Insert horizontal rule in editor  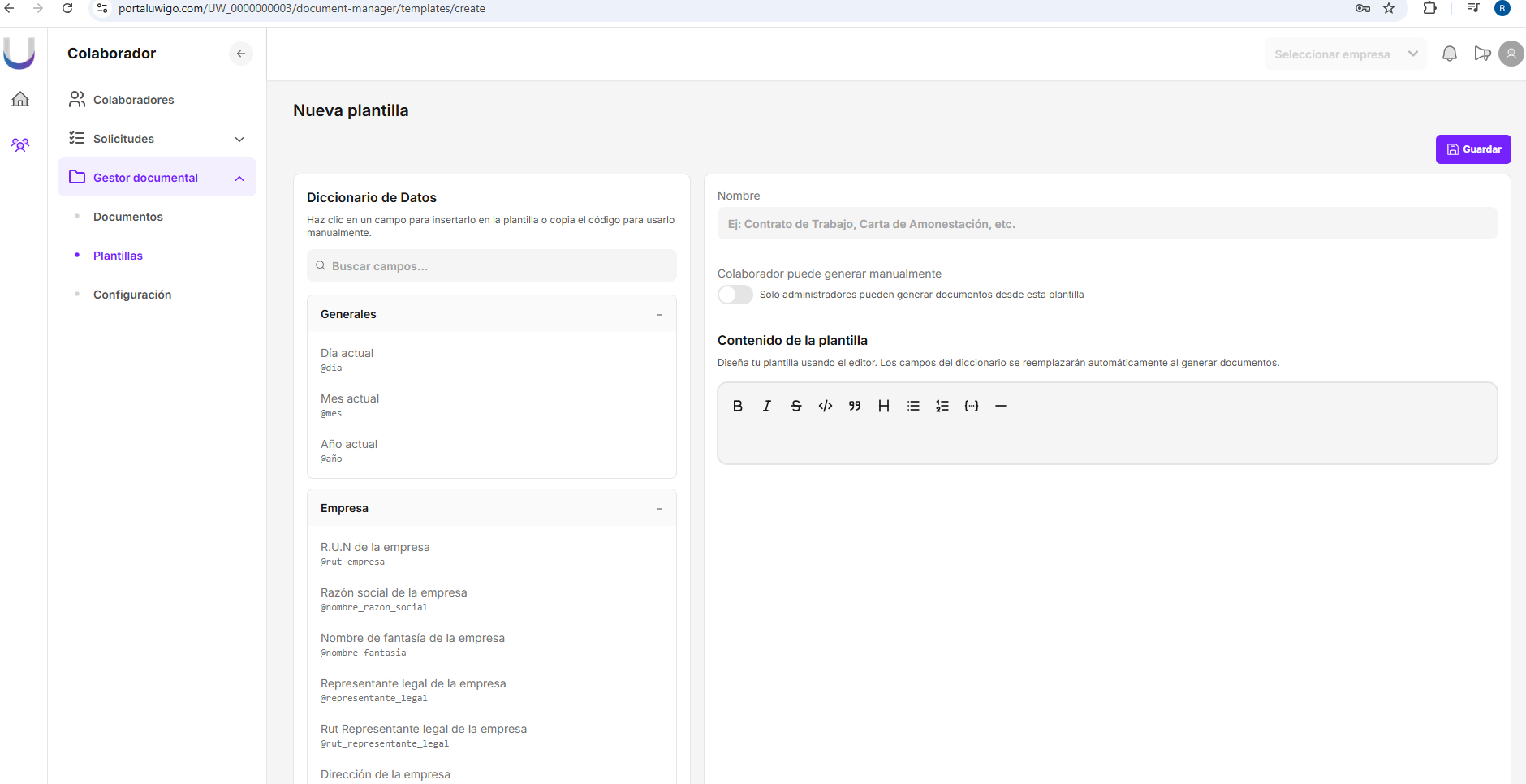click(x=1000, y=406)
